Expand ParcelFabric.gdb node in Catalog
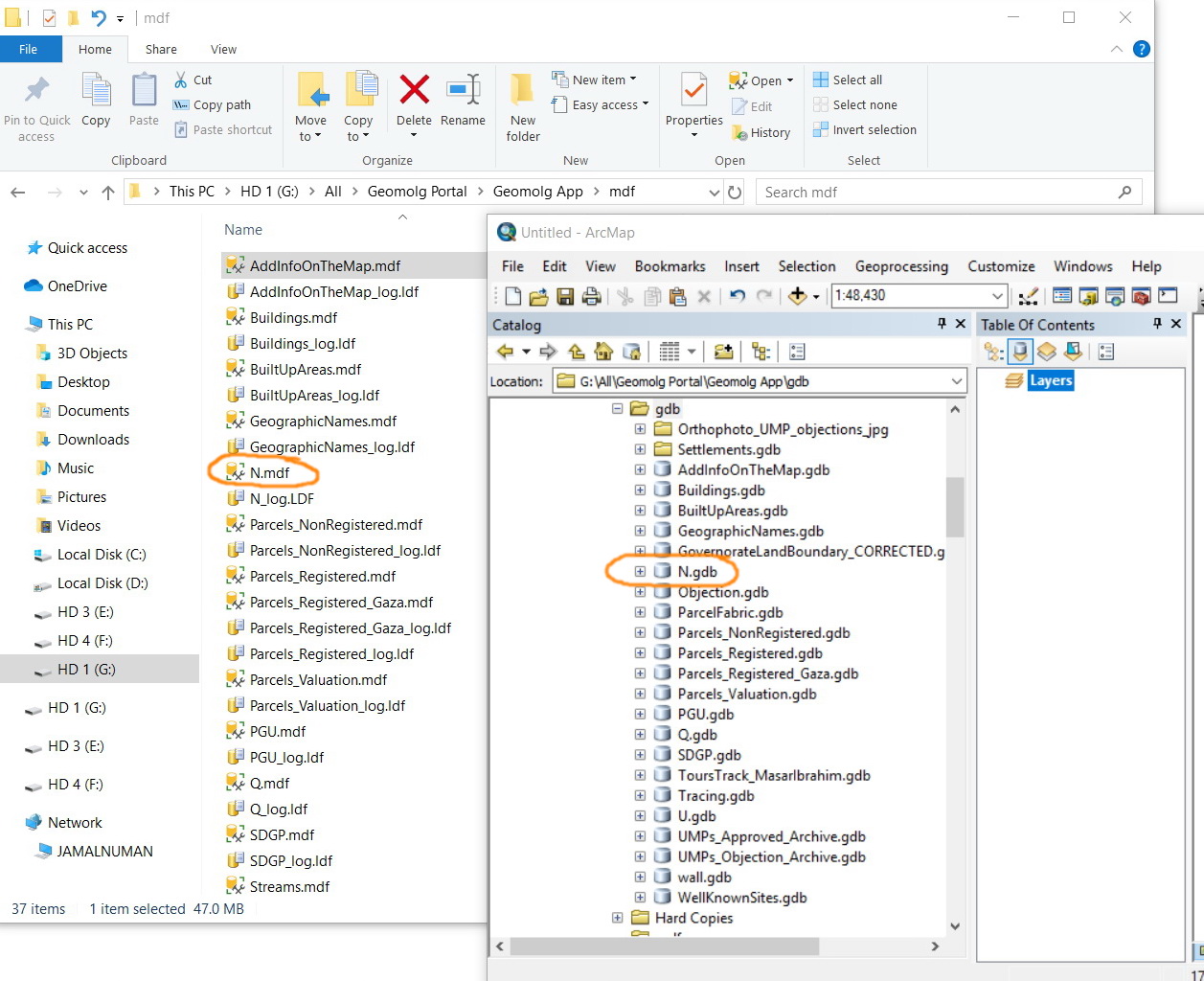 640,612
